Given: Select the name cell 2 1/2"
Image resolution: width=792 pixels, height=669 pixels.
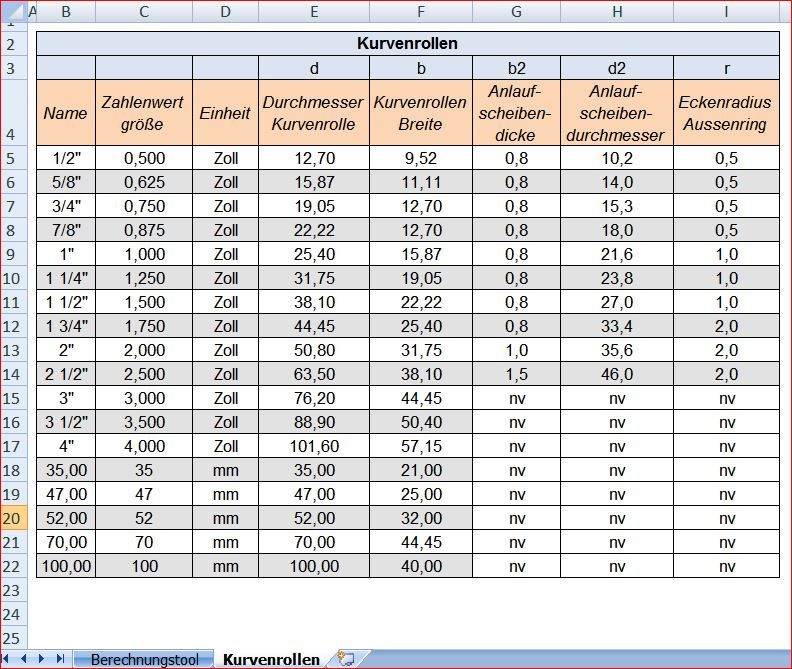Looking at the screenshot, I should pyautogui.click(x=66, y=374).
